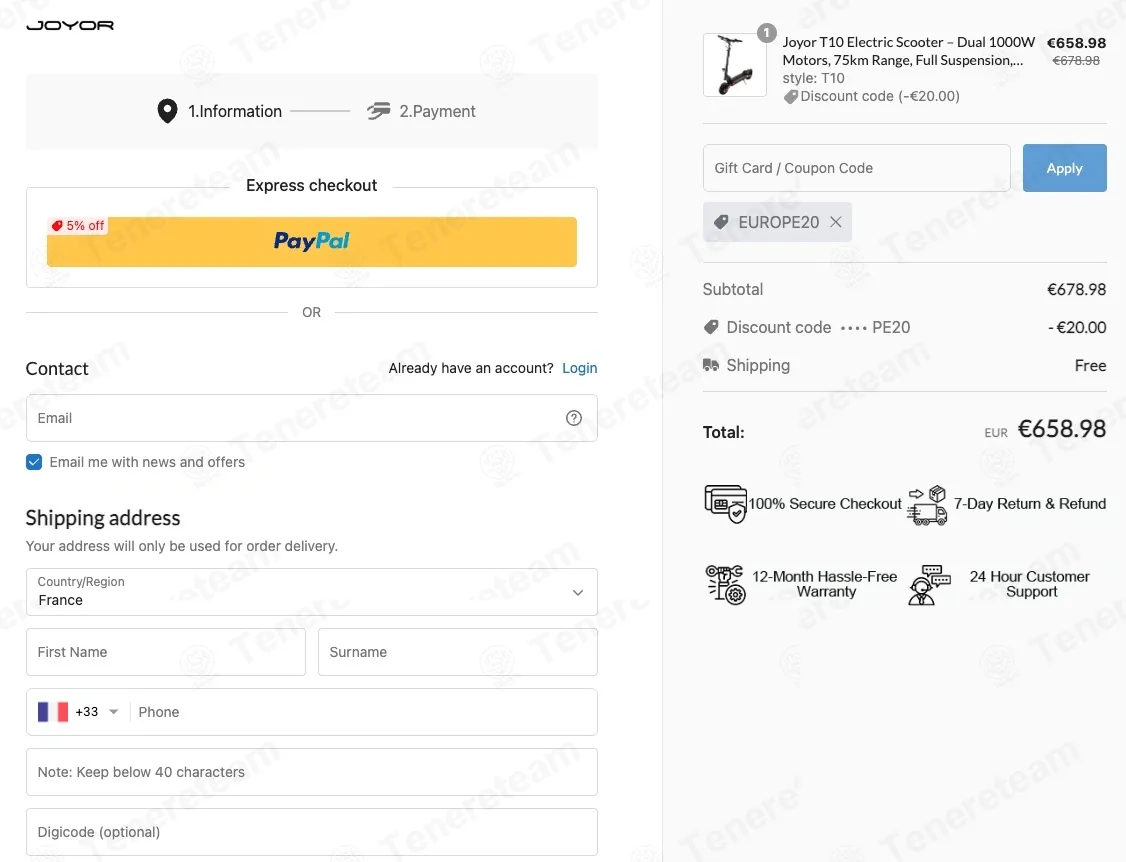Click the payment card icon beside 2.Payment
This screenshot has height=862, width=1126.
pos(378,111)
